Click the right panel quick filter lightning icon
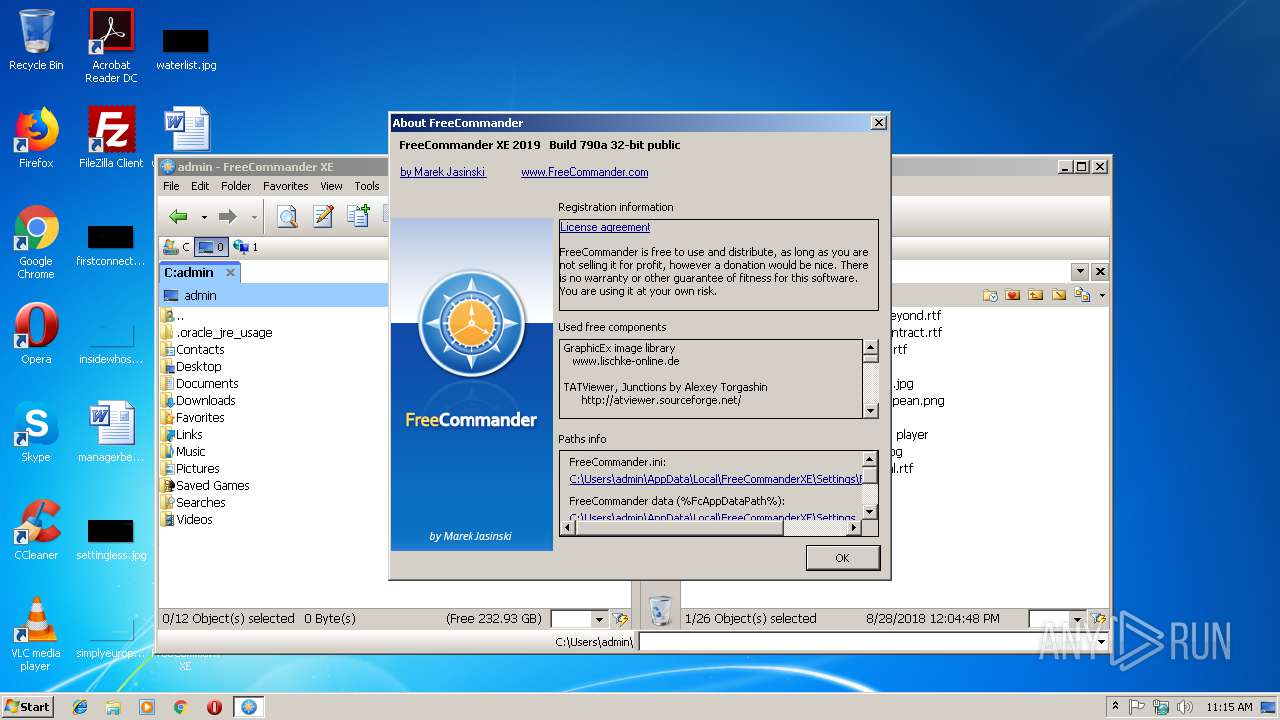The height and width of the screenshot is (720, 1280). pyautogui.click(x=1098, y=619)
